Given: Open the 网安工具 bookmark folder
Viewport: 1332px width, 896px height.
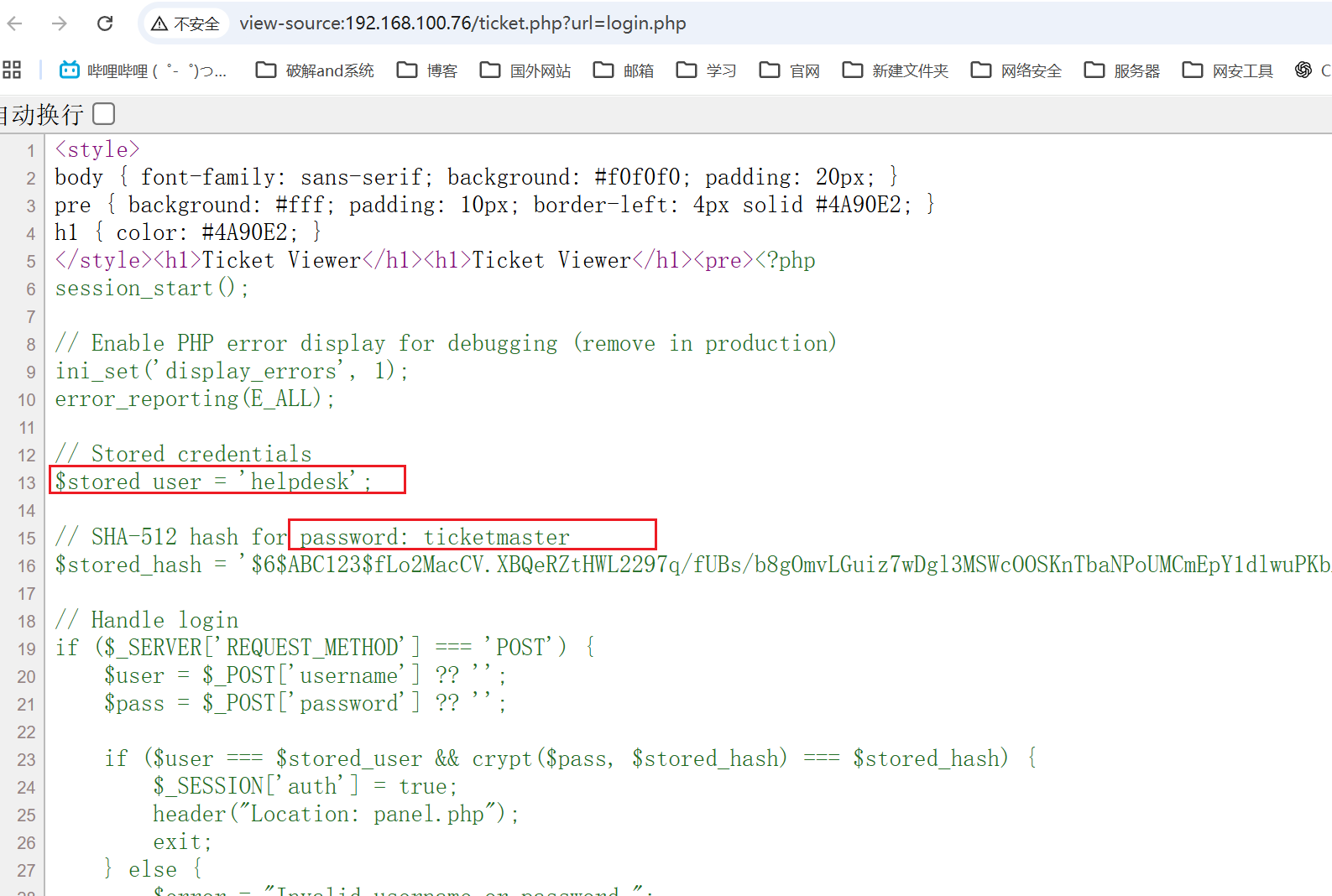Looking at the screenshot, I should point(1228,70).
